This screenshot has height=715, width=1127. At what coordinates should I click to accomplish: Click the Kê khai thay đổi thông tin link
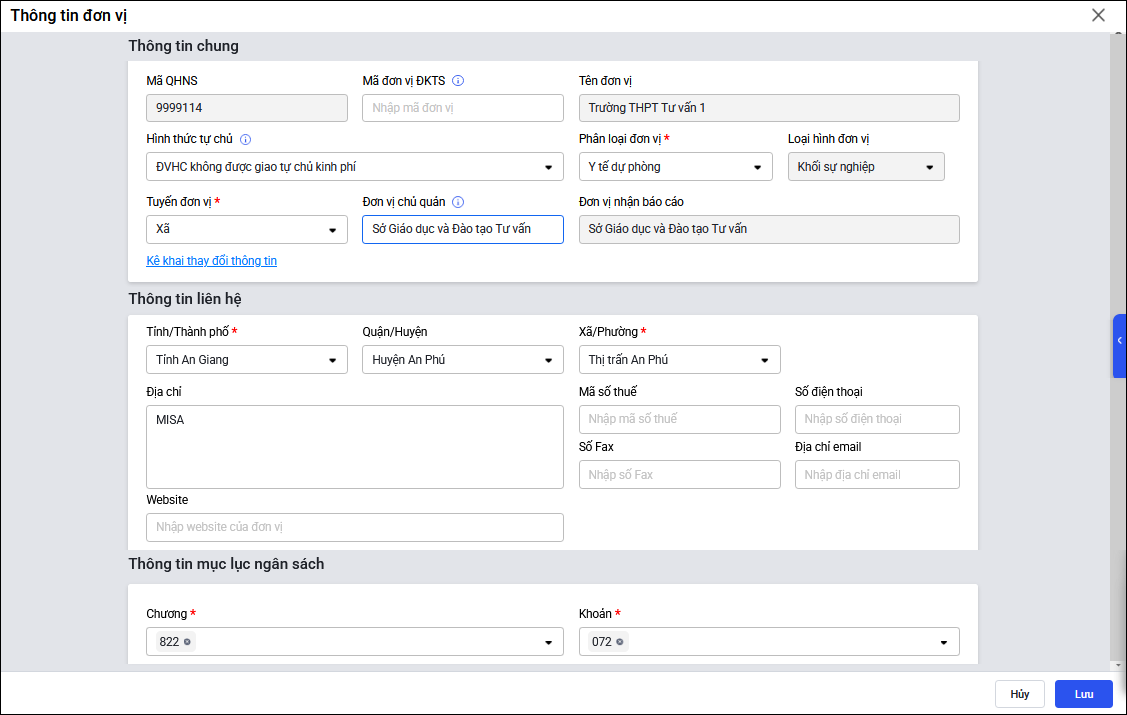tap(212, 261)
